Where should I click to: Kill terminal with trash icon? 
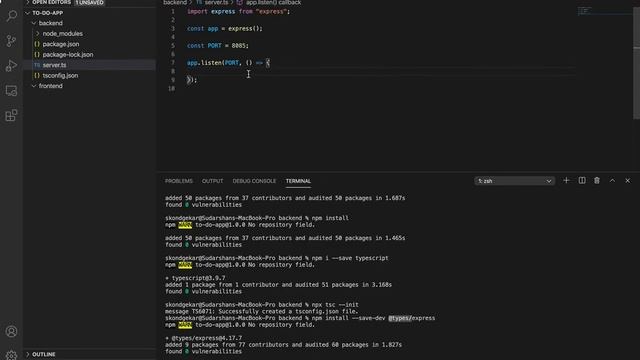(597, 180)
